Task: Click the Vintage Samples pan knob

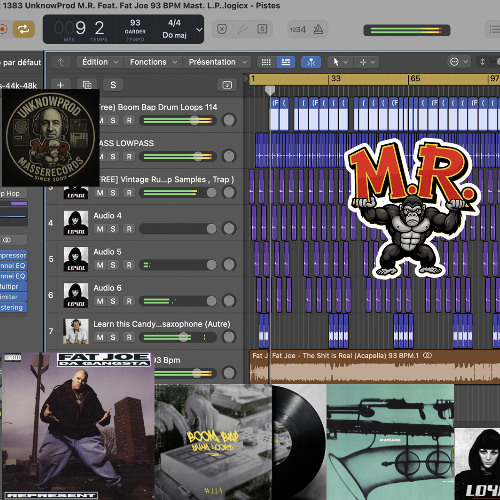Action: tap(229, 192)
